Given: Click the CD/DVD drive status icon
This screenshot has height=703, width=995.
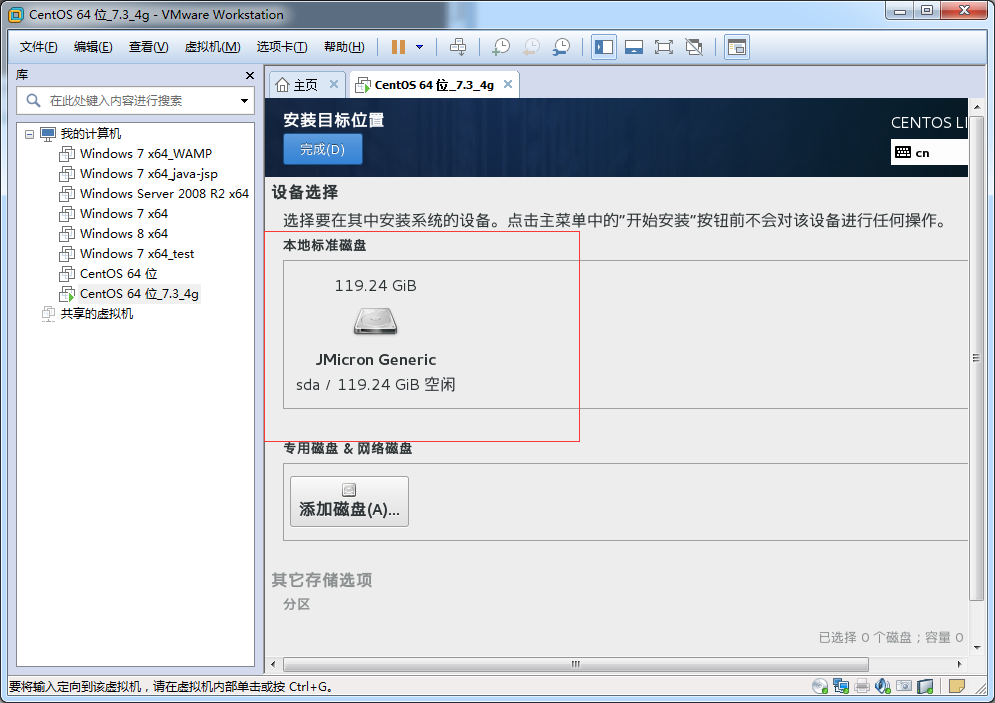Looking at the screenshot, I should point(819,686).
